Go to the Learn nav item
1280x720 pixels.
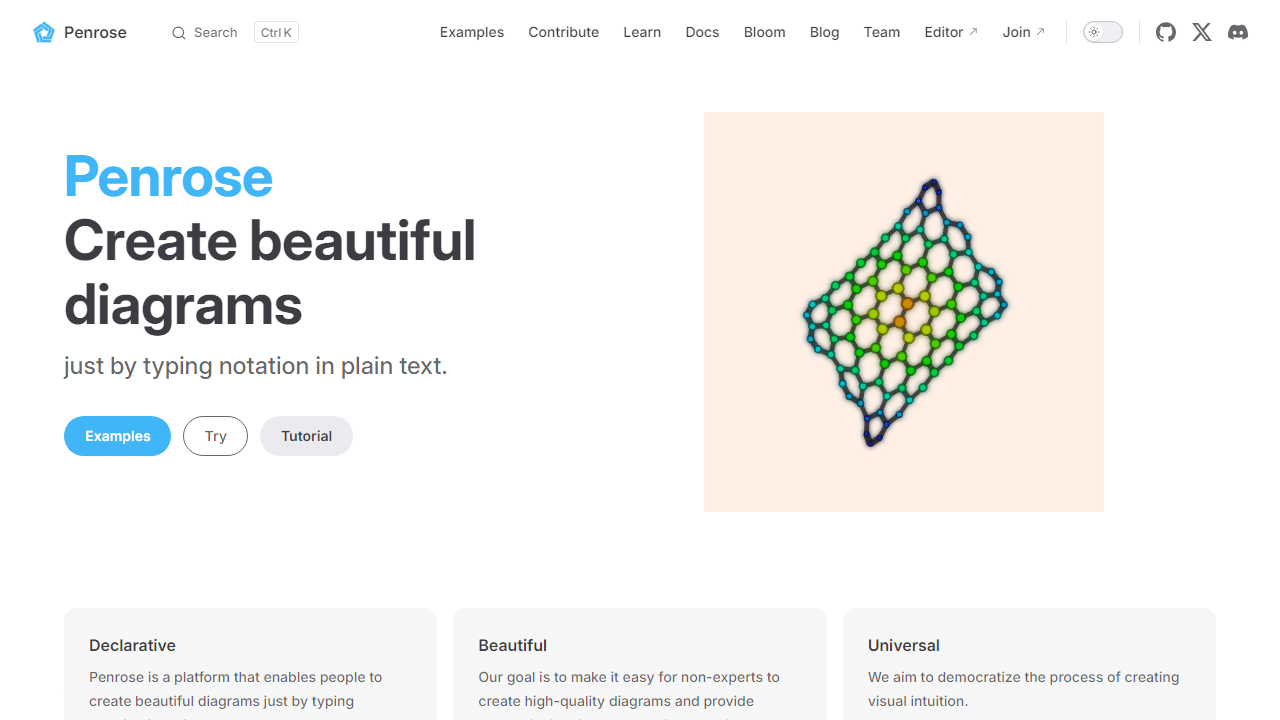click(x=642, y=32)
